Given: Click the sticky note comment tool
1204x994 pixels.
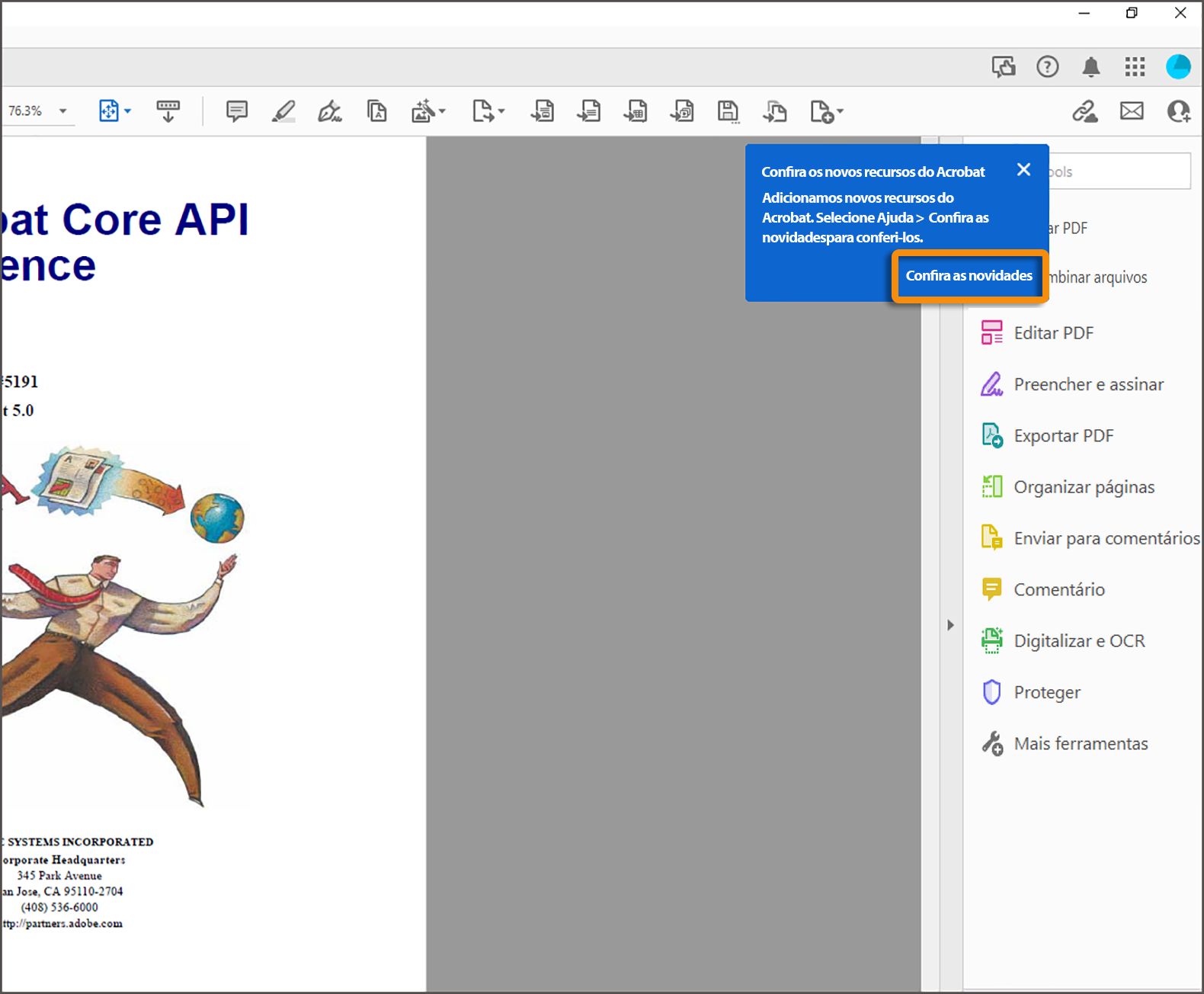Looking at the screenshot, I should (236, 111).
